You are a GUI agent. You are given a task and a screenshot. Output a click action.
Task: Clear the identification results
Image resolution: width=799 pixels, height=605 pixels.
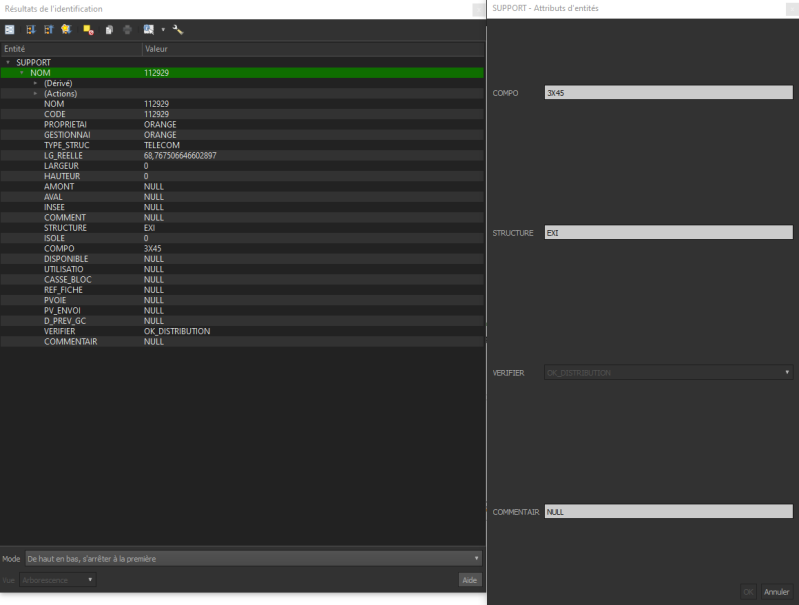tap(88, 30)
